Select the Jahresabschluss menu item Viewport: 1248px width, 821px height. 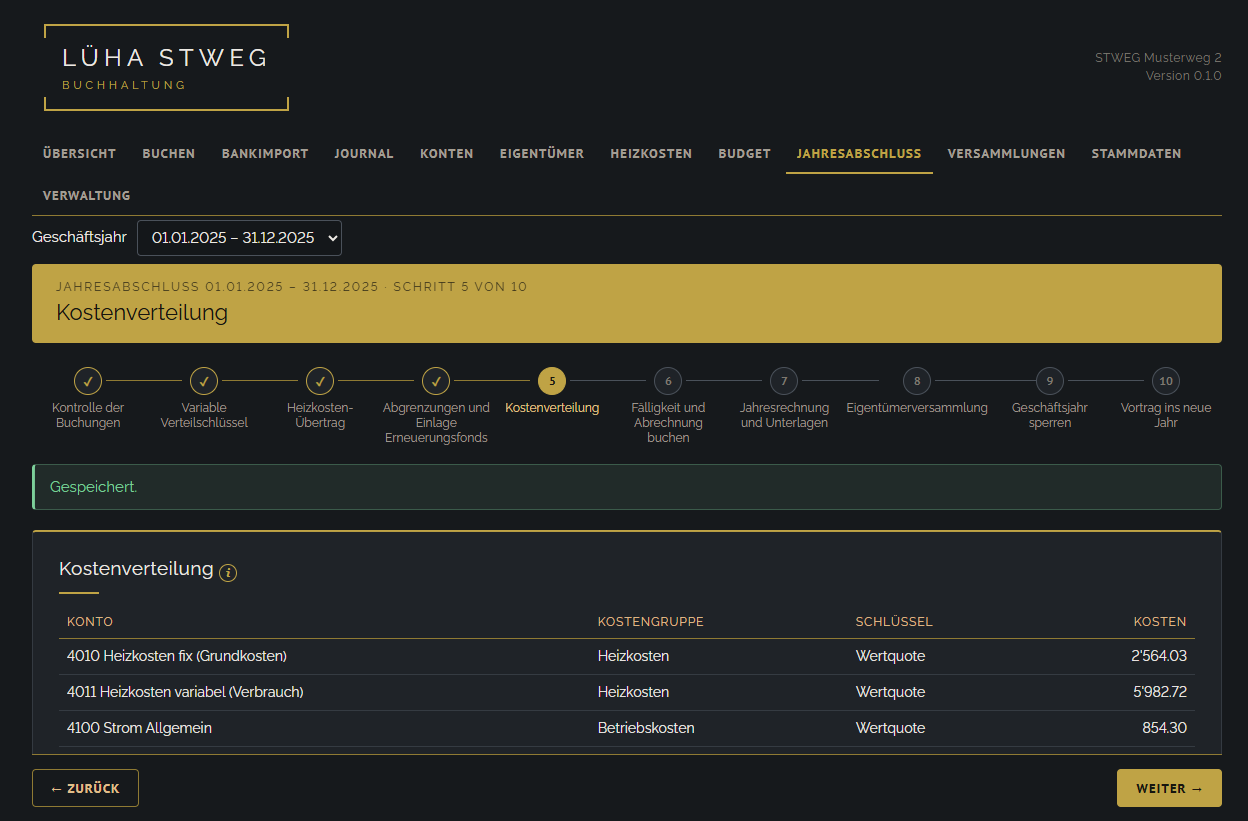click(x=859, y=154)
